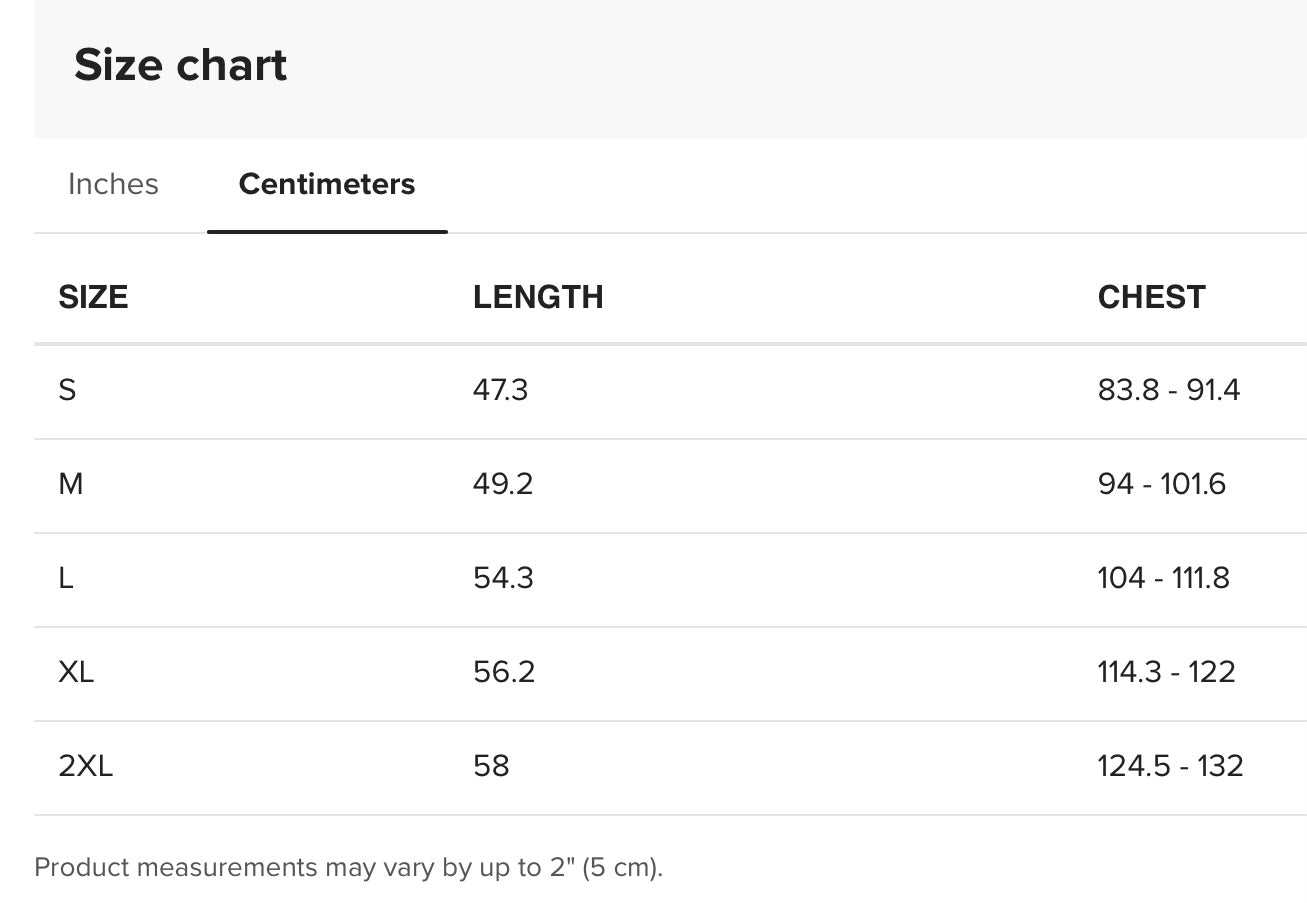
Task: Select the XL size row label
Action: point(76,671)
